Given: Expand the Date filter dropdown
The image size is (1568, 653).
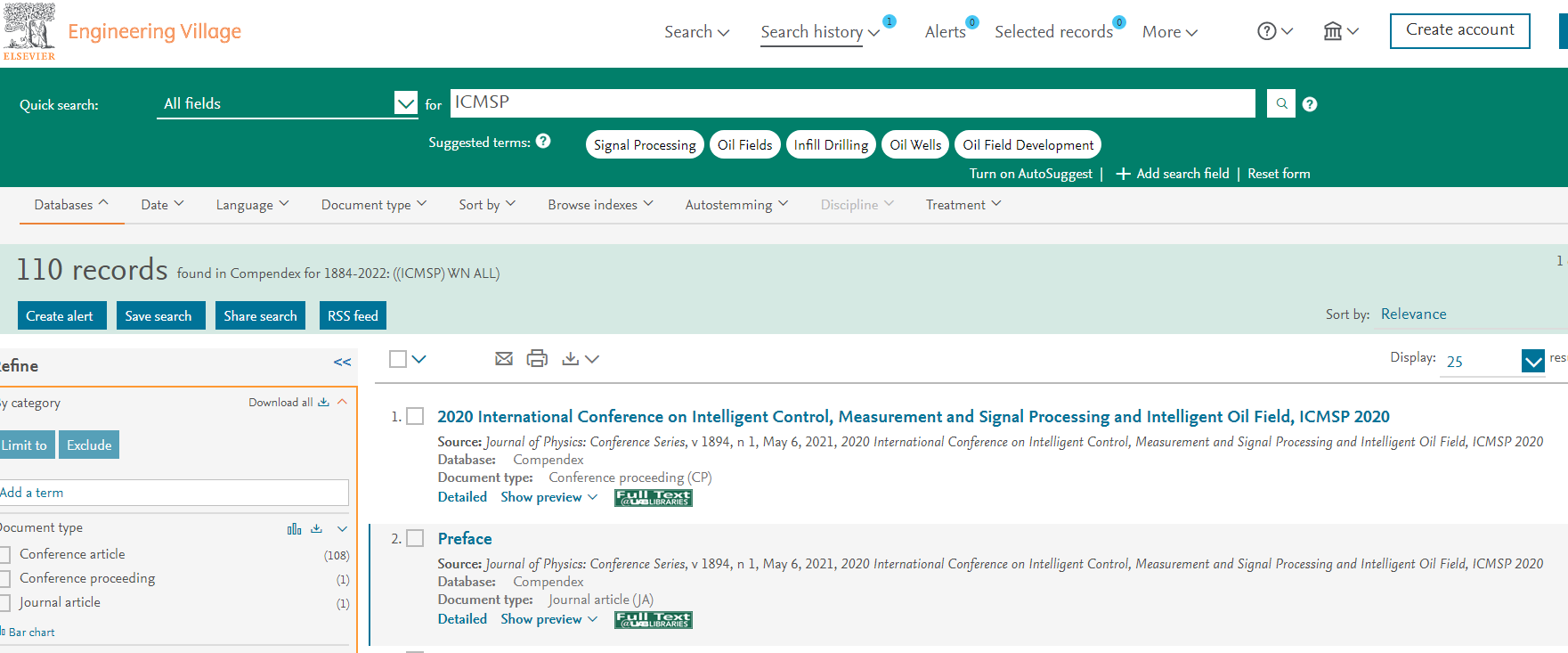Looking at the screenshot, I should 162,205.
